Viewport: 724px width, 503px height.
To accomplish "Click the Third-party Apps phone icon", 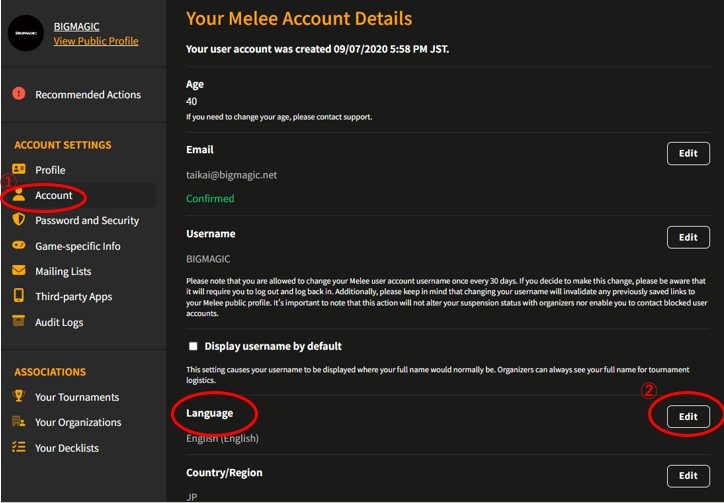I will 19,296.
